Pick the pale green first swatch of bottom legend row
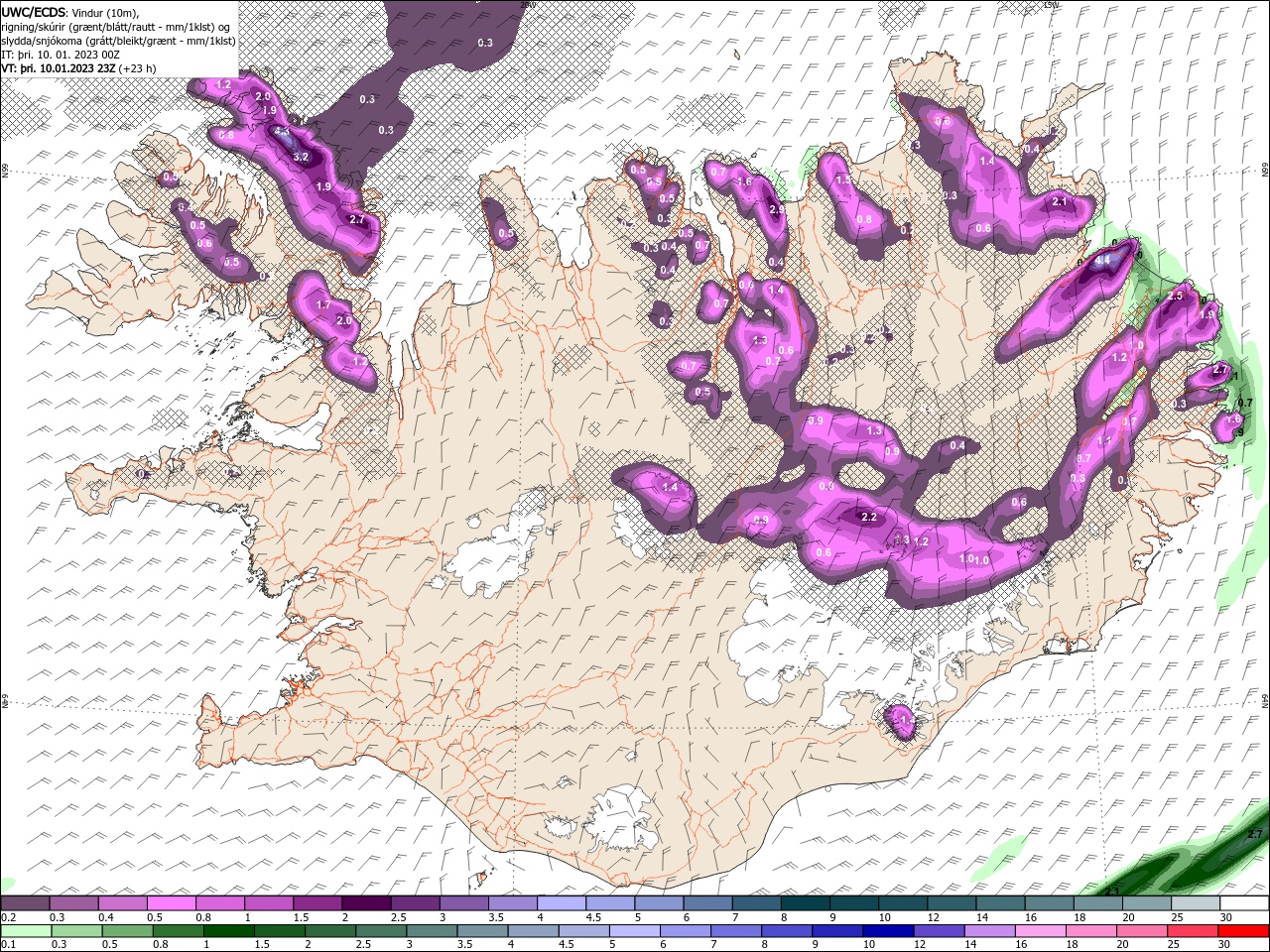This screenshot has height=952, width=1270. (x=25, y=931)
